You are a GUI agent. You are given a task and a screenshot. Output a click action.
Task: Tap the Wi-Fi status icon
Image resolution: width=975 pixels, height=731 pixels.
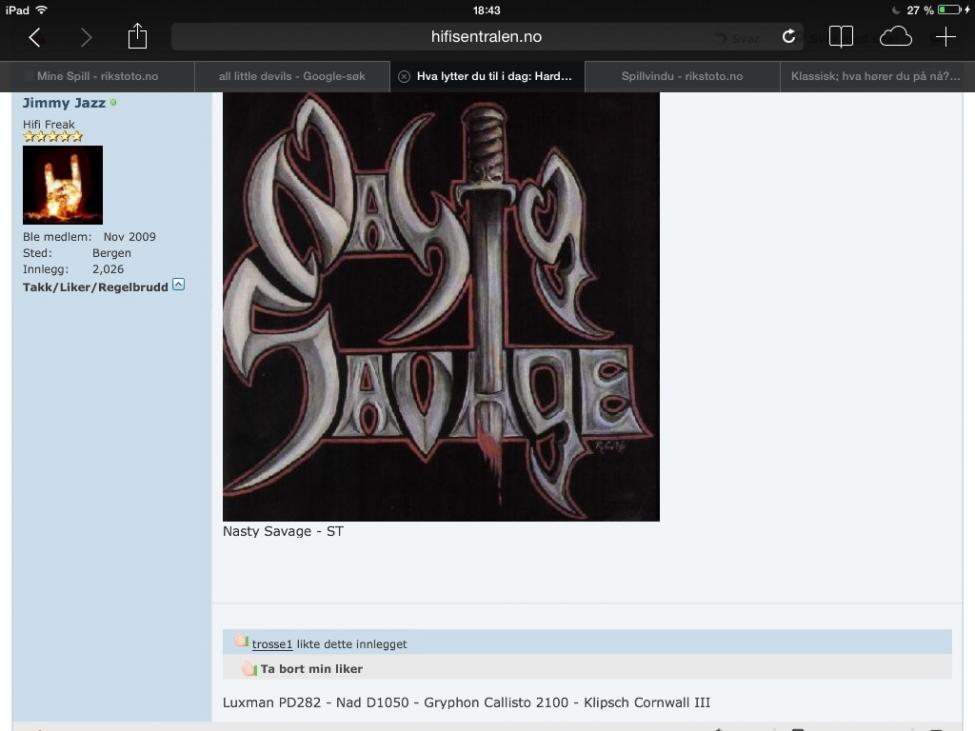42,10
